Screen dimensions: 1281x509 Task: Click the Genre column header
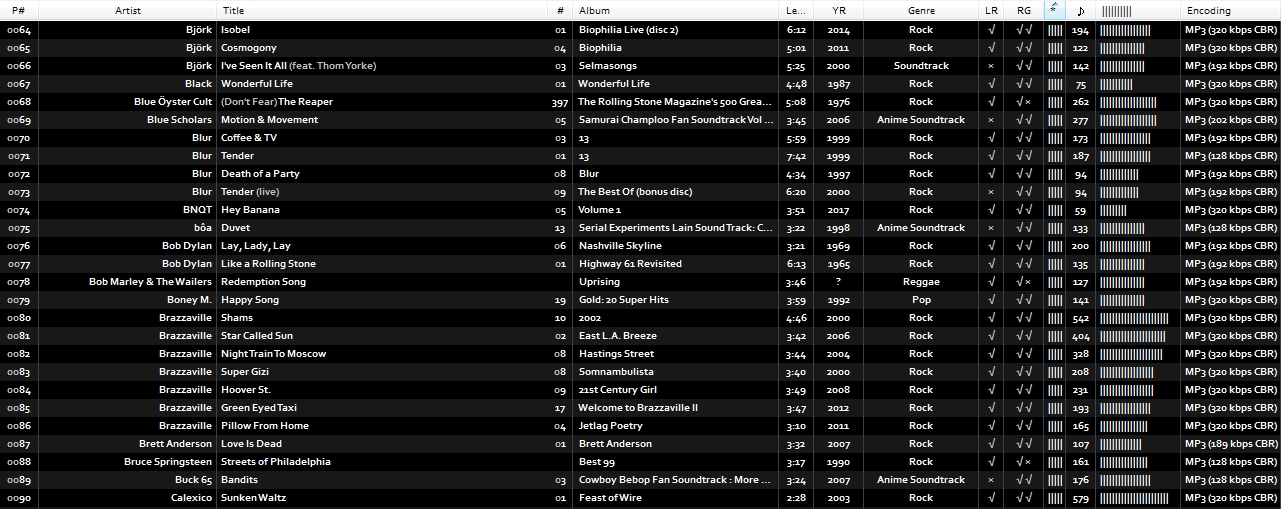tap(921, 10)
